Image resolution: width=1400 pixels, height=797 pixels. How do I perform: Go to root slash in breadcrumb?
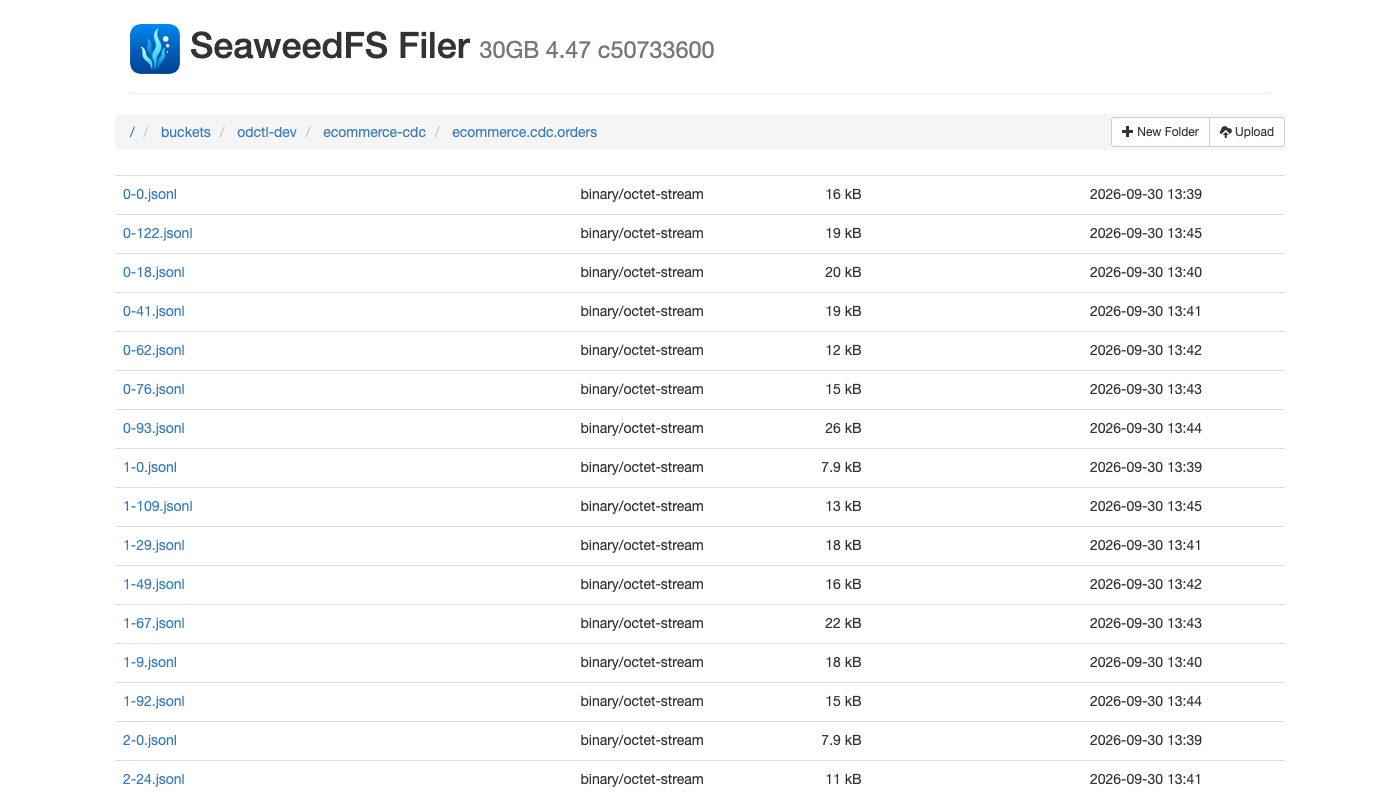click(x=132, y=132)
